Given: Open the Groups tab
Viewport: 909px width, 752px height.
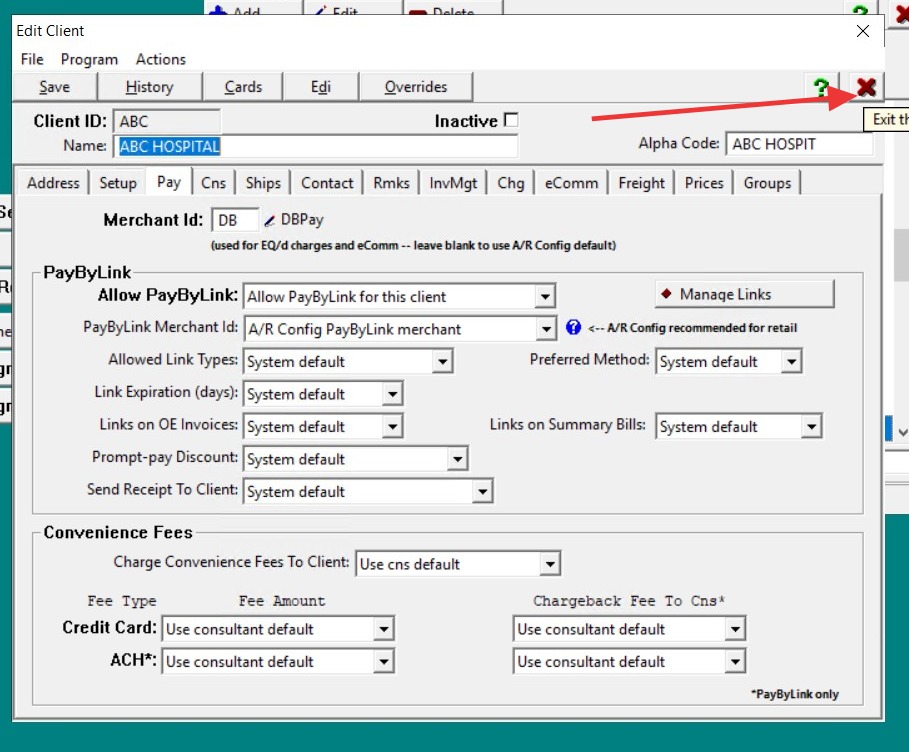Looking at the screenshot, I should point(767,183).
